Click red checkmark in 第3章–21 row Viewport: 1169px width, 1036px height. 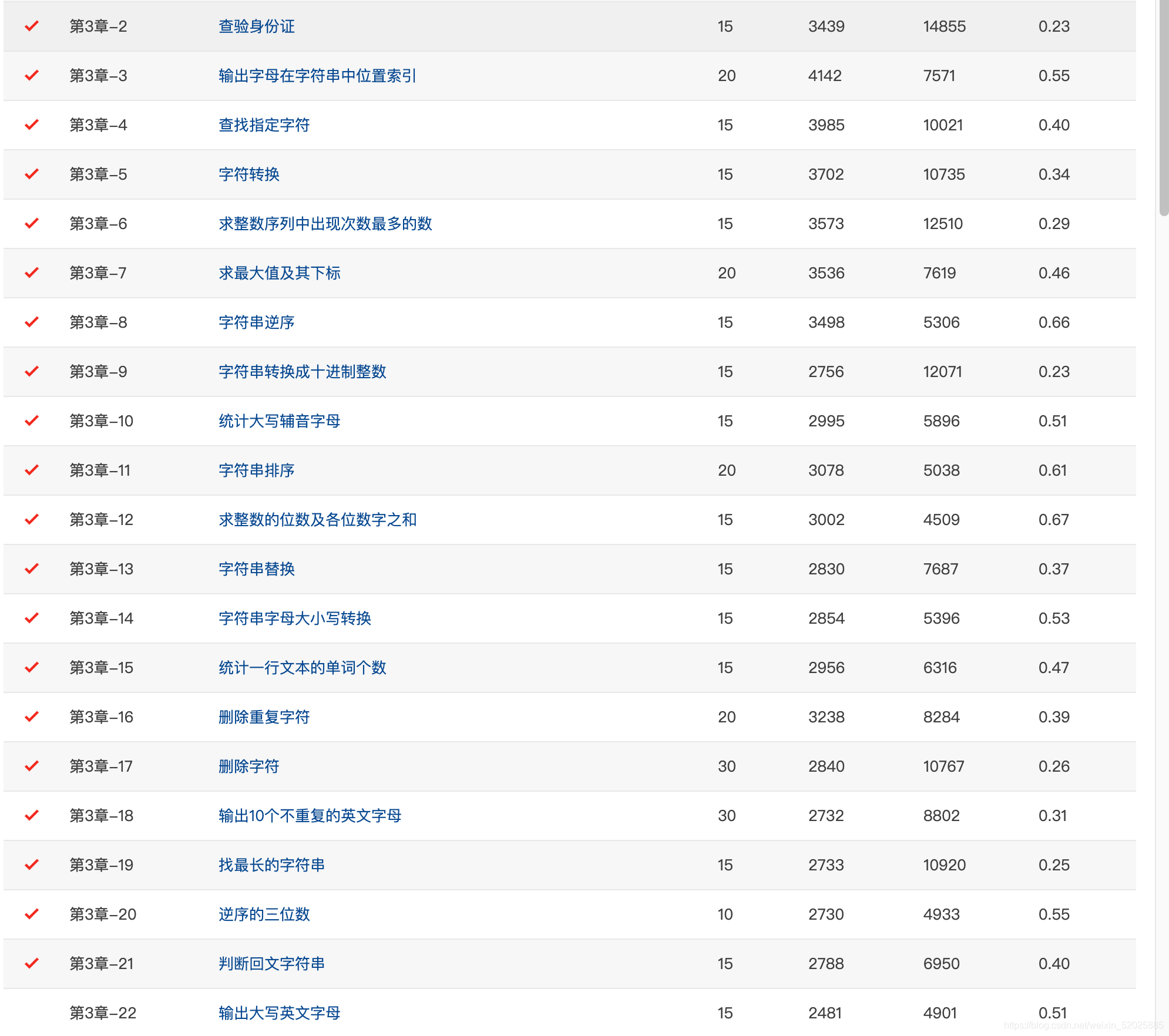[x=32, y=963]
